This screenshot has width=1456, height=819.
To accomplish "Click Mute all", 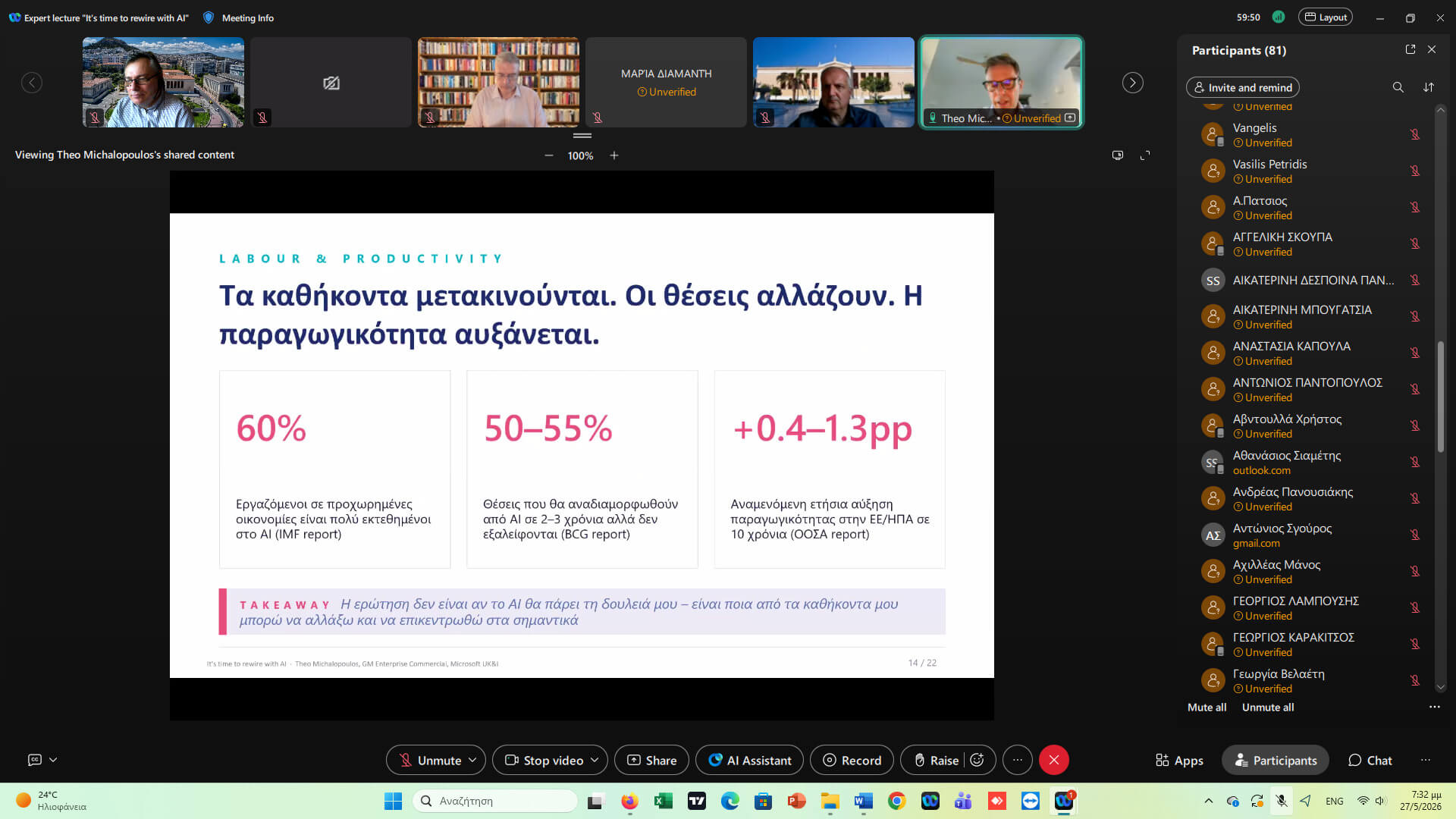I will tap(1207, 707).
